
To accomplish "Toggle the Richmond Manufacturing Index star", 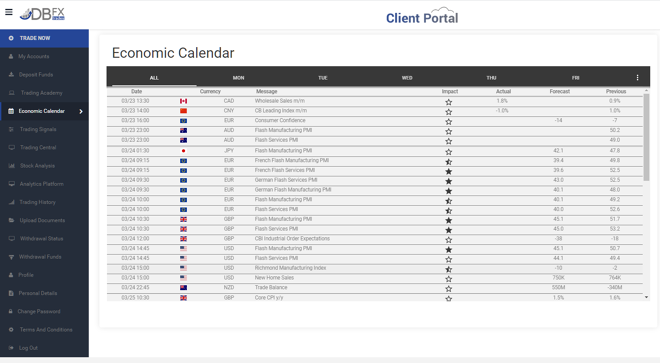I will [x=449, y=269].
